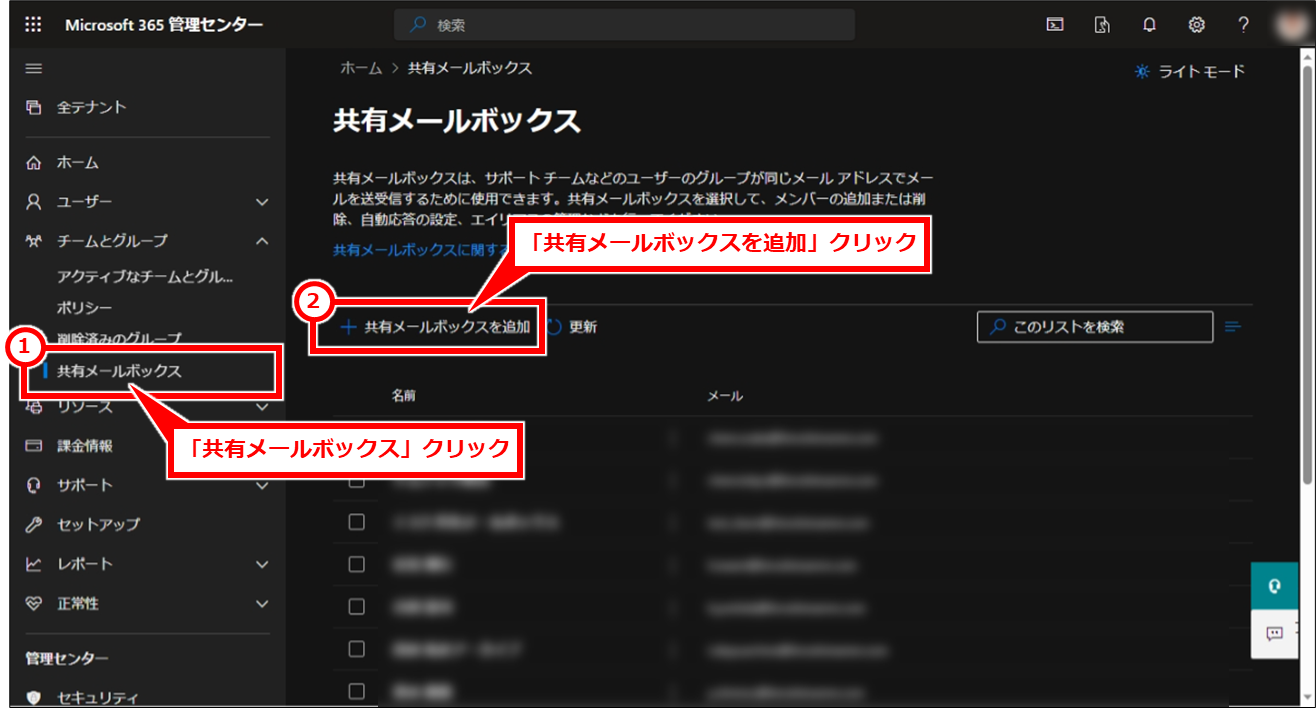
Task: Click the レポート chart icon
Action: tap(34, 564)
